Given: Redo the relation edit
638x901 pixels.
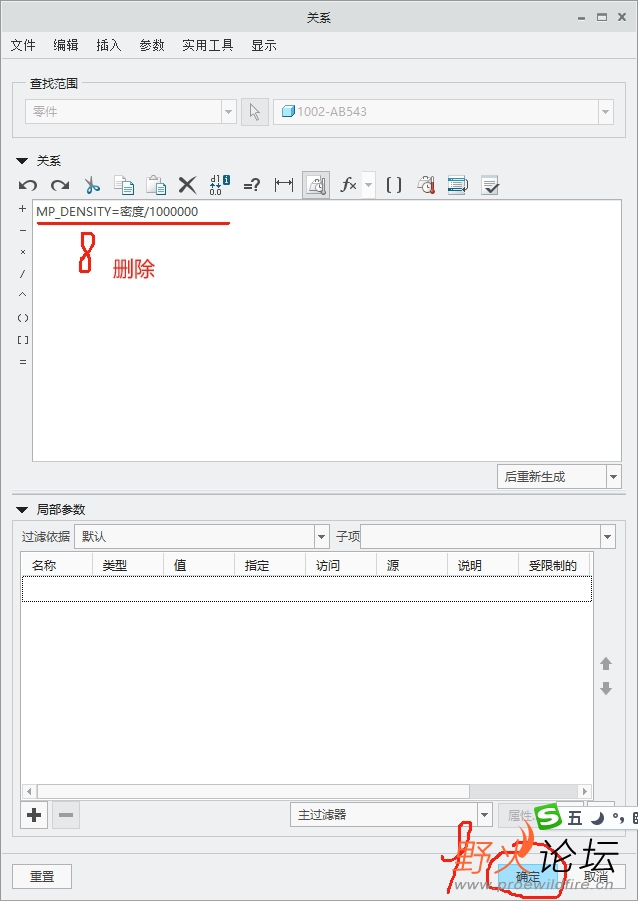Looking at the screenshot, I should (x=60, y=185).
